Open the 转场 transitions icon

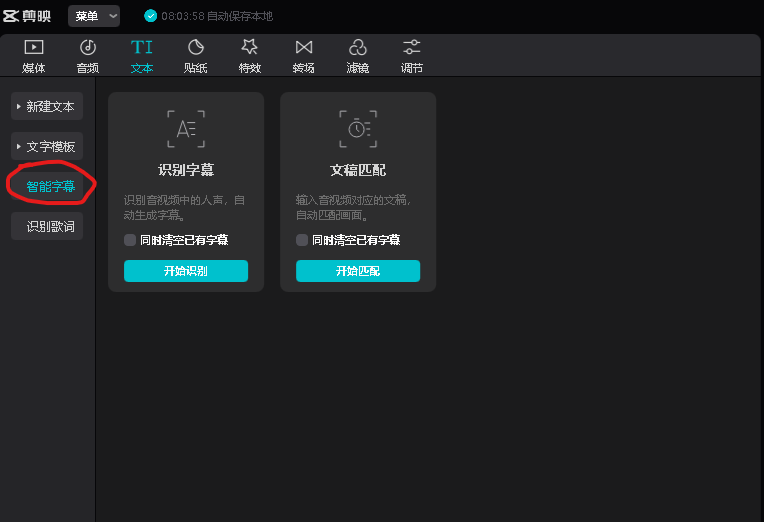pyautogui.click(x=304, y=47)
